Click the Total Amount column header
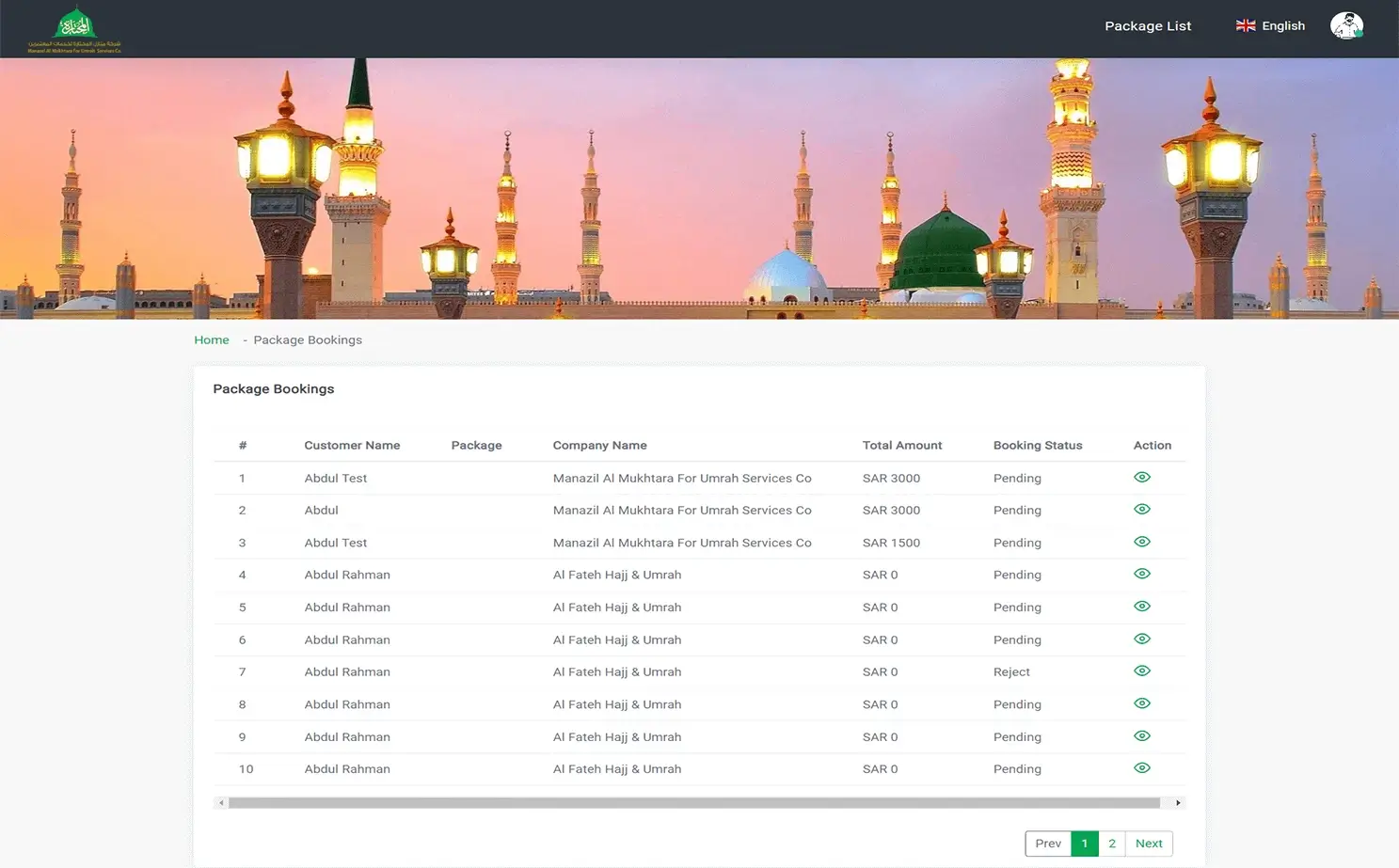 click(902, 445)
